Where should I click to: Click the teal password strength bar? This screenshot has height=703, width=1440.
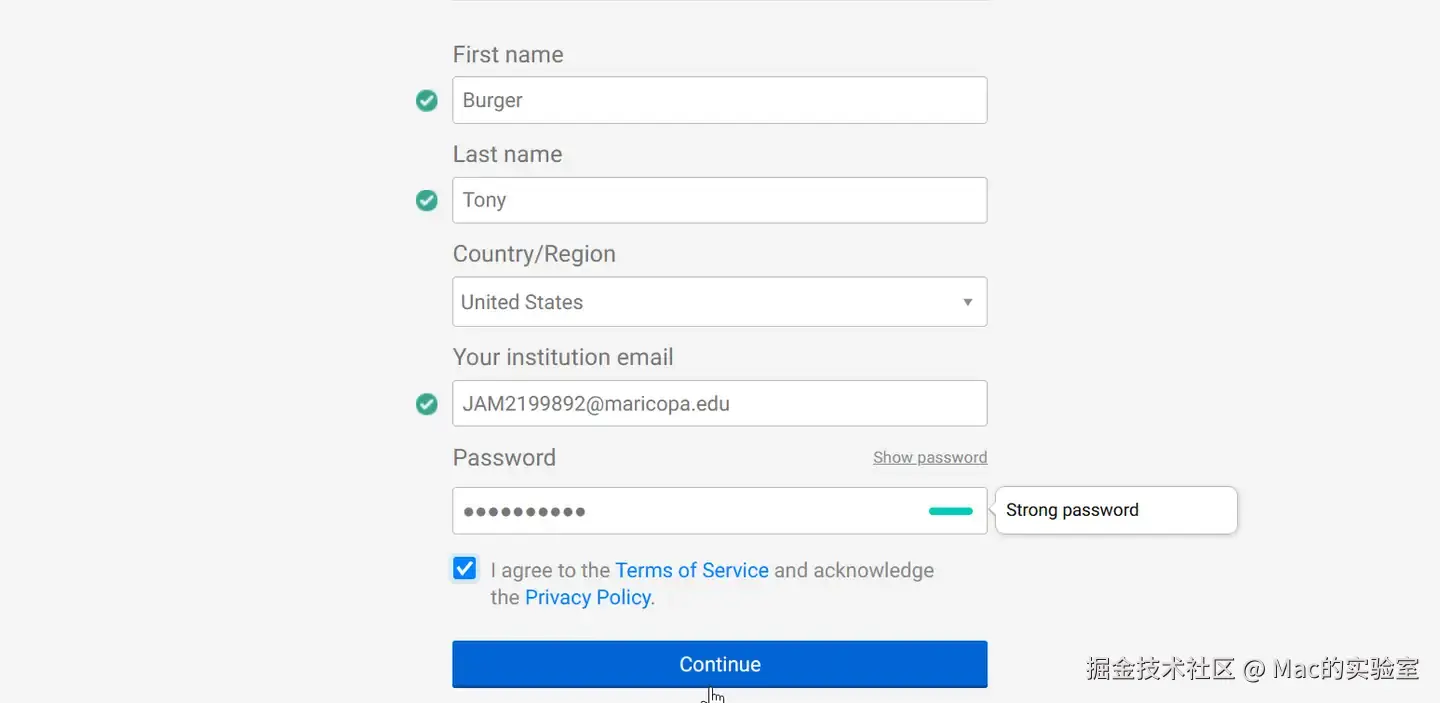950,511
